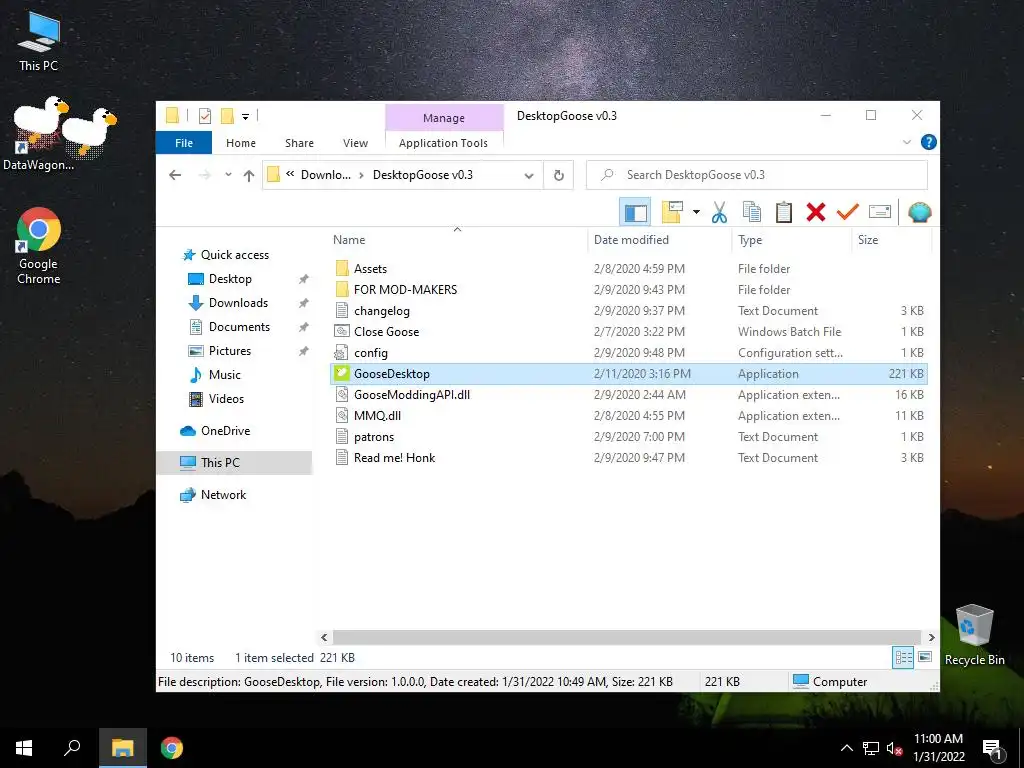Open the Windows Start menu
Screen dimensions: 1024x768
pyautogui.click(x=24, y=748)
